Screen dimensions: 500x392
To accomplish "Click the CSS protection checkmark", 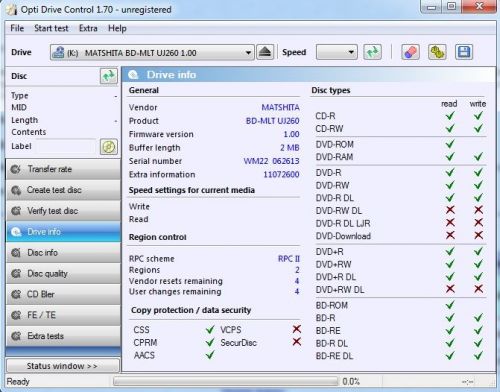I will [x=210, y=330].
